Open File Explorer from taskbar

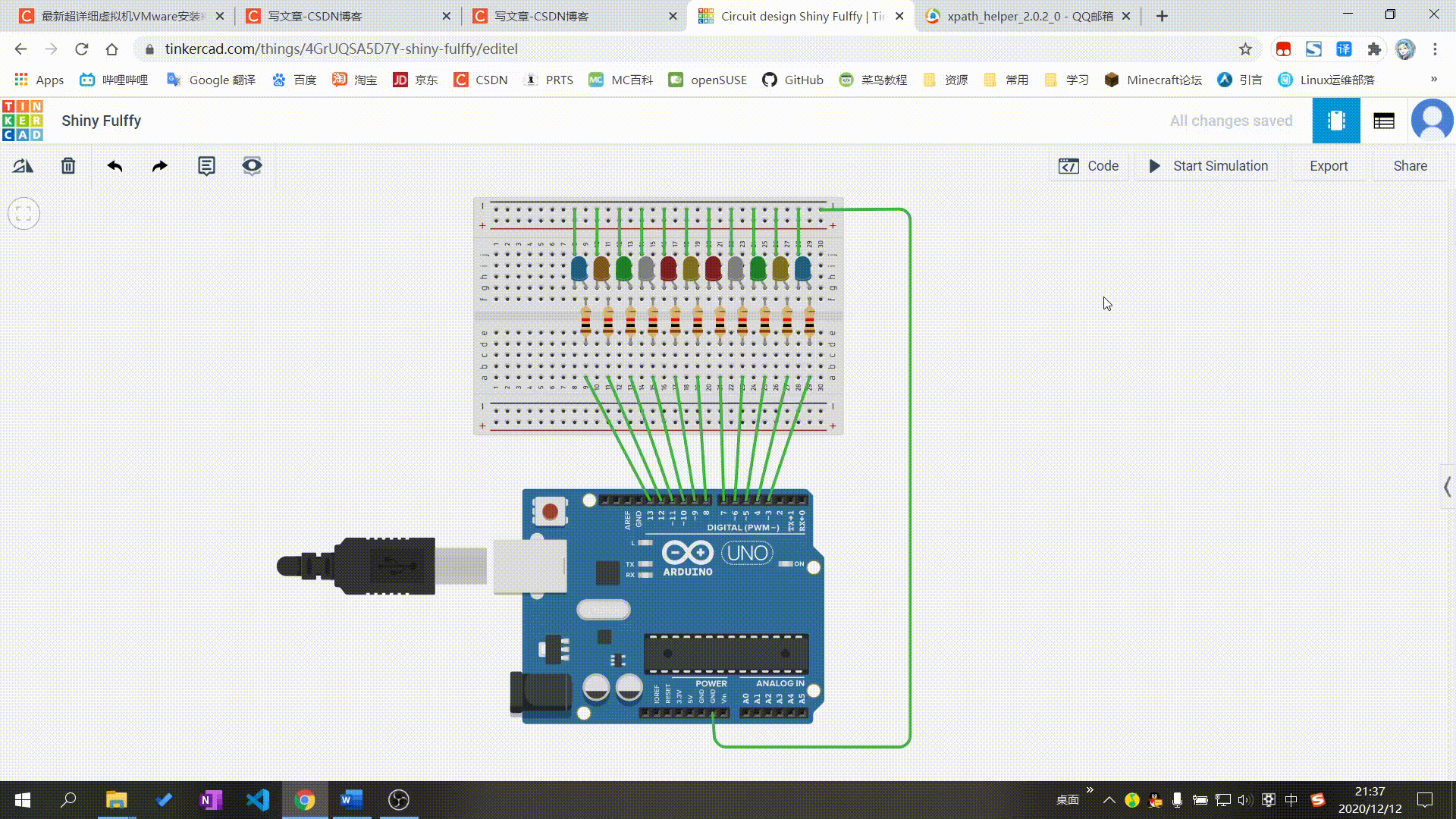116,800
